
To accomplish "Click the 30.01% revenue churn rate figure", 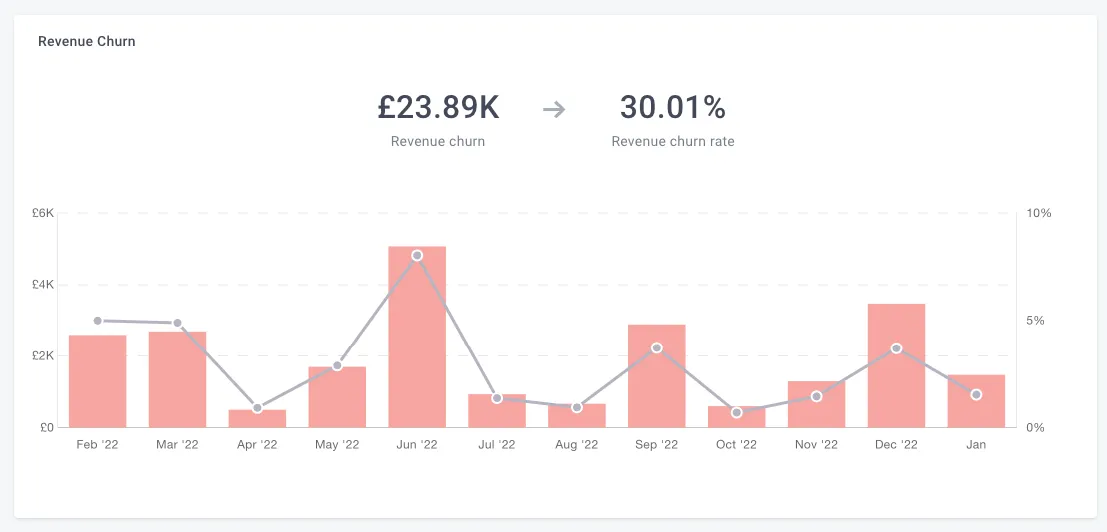I will (673, 108).
